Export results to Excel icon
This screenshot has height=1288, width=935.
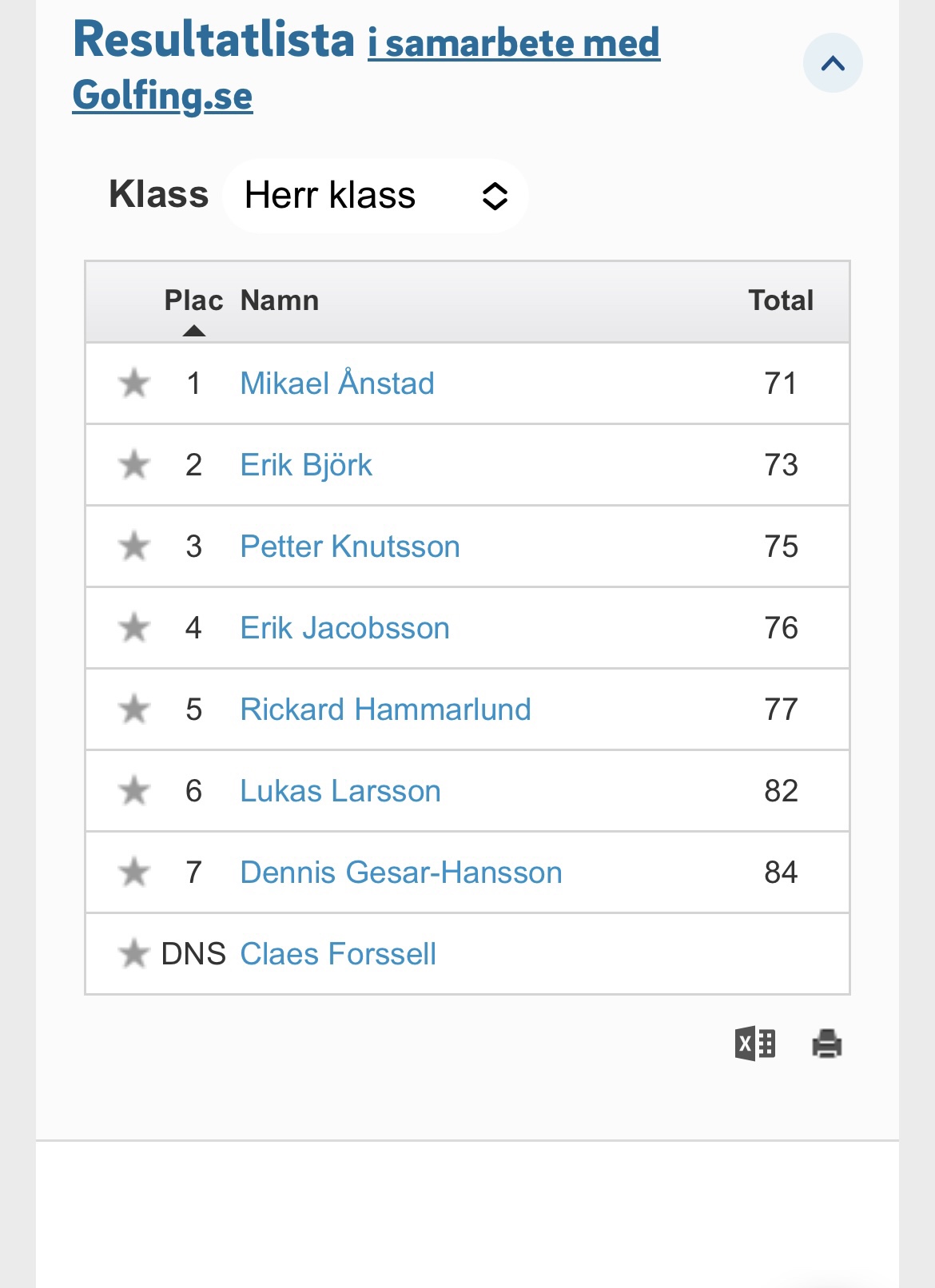(x=754, y=1044)
